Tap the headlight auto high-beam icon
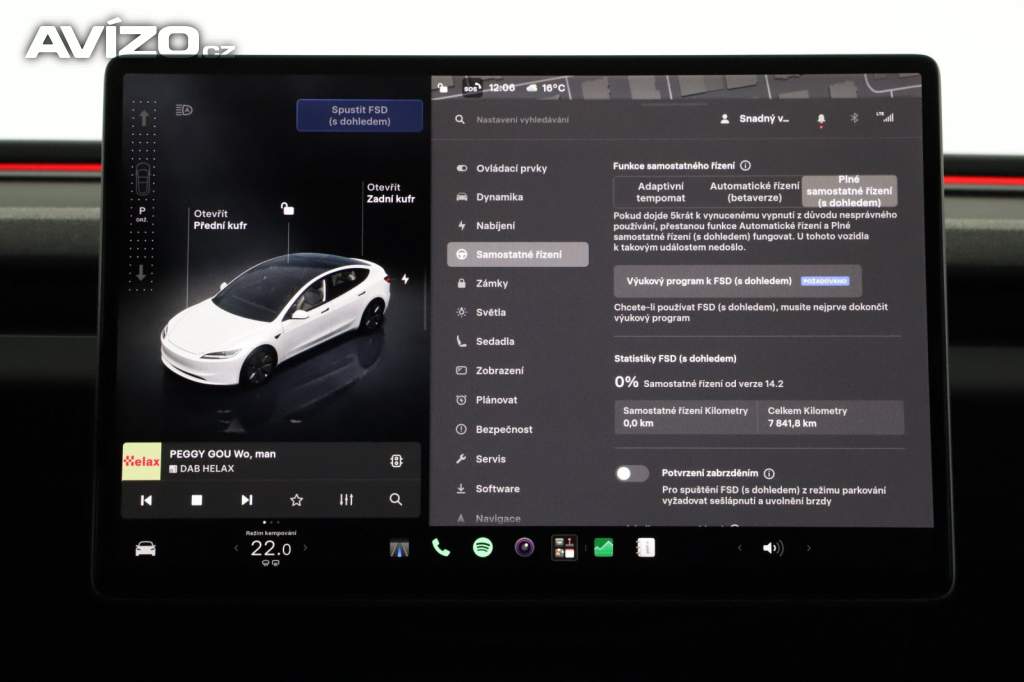1024x682 pixels. click(184, 110)
